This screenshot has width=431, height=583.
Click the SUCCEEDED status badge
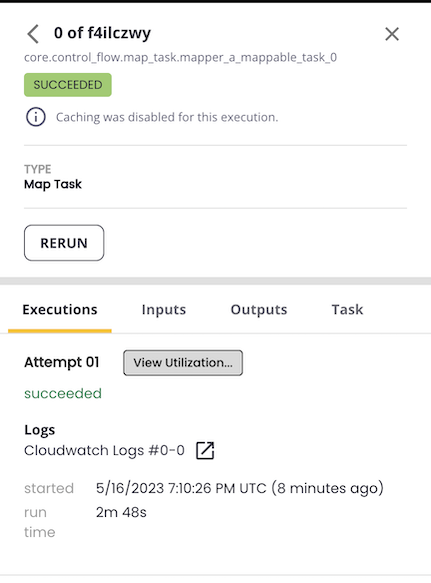point(68,85)
